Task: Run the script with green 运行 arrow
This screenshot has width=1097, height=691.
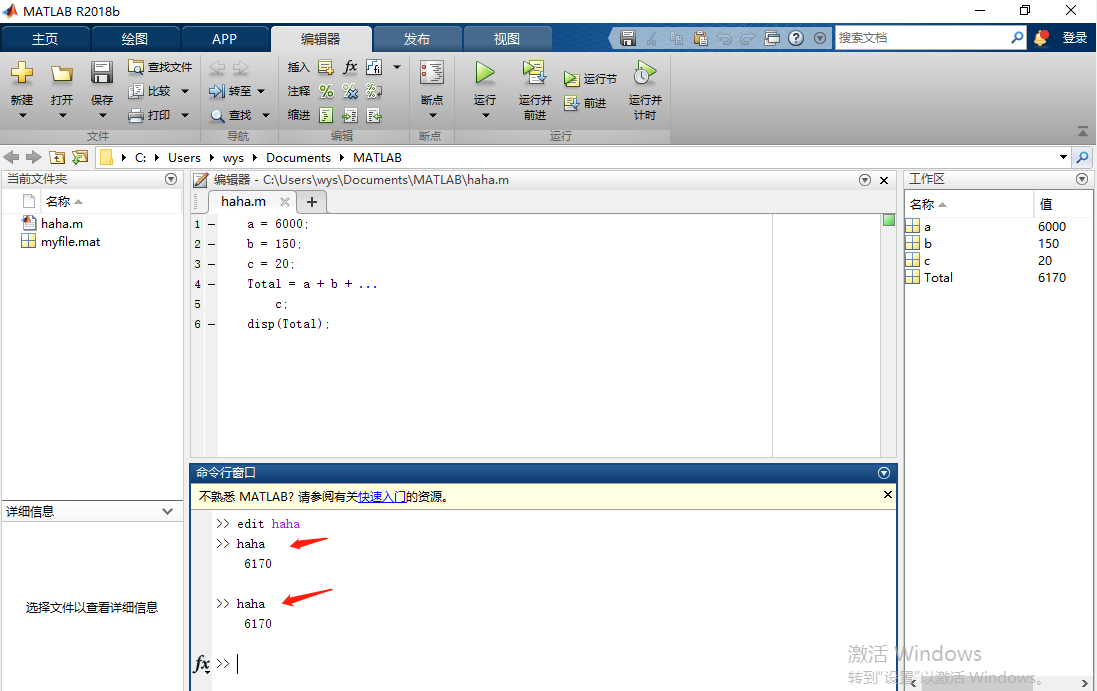Action: click(x=484, y=73)
